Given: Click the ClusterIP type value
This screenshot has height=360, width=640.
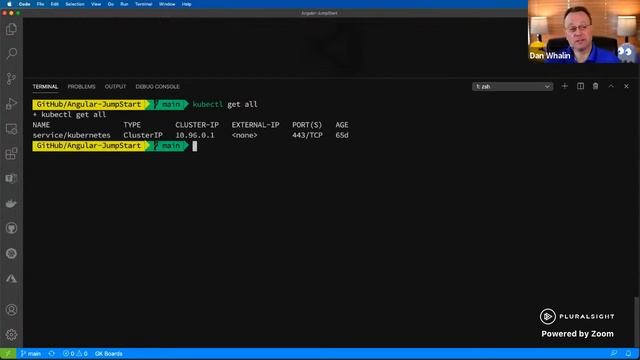Looking at the screenshot, I should 143,135.
